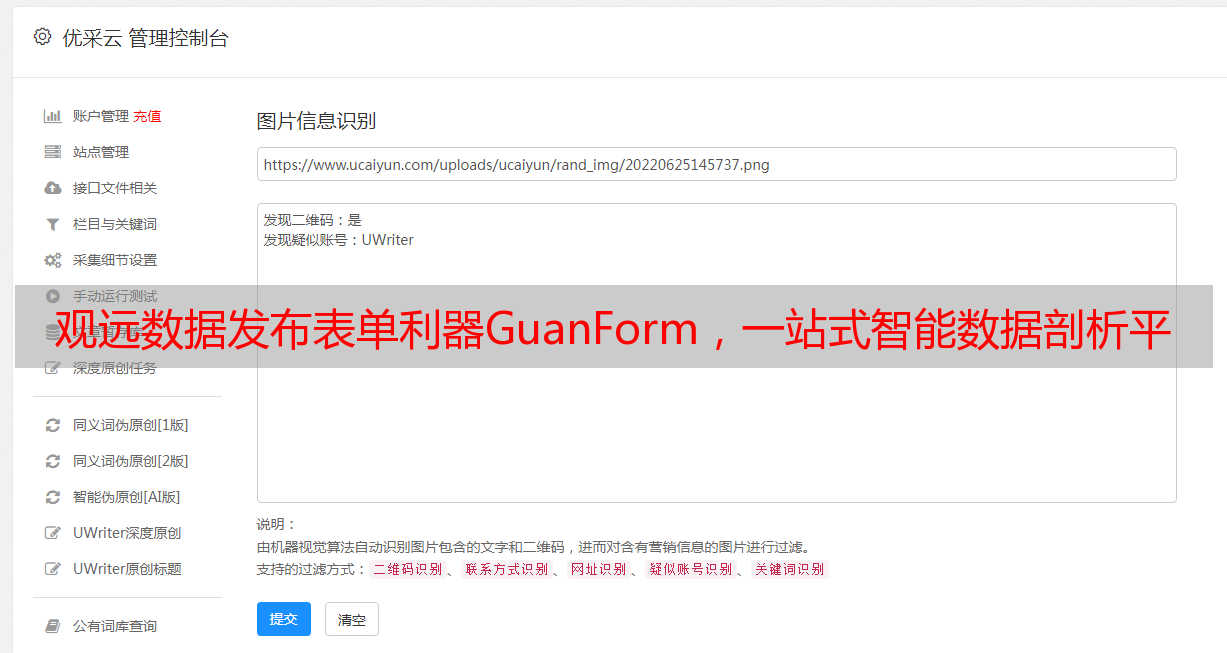
Task: Click the 公有词库查询 book icon
Action: pos(53,626)
